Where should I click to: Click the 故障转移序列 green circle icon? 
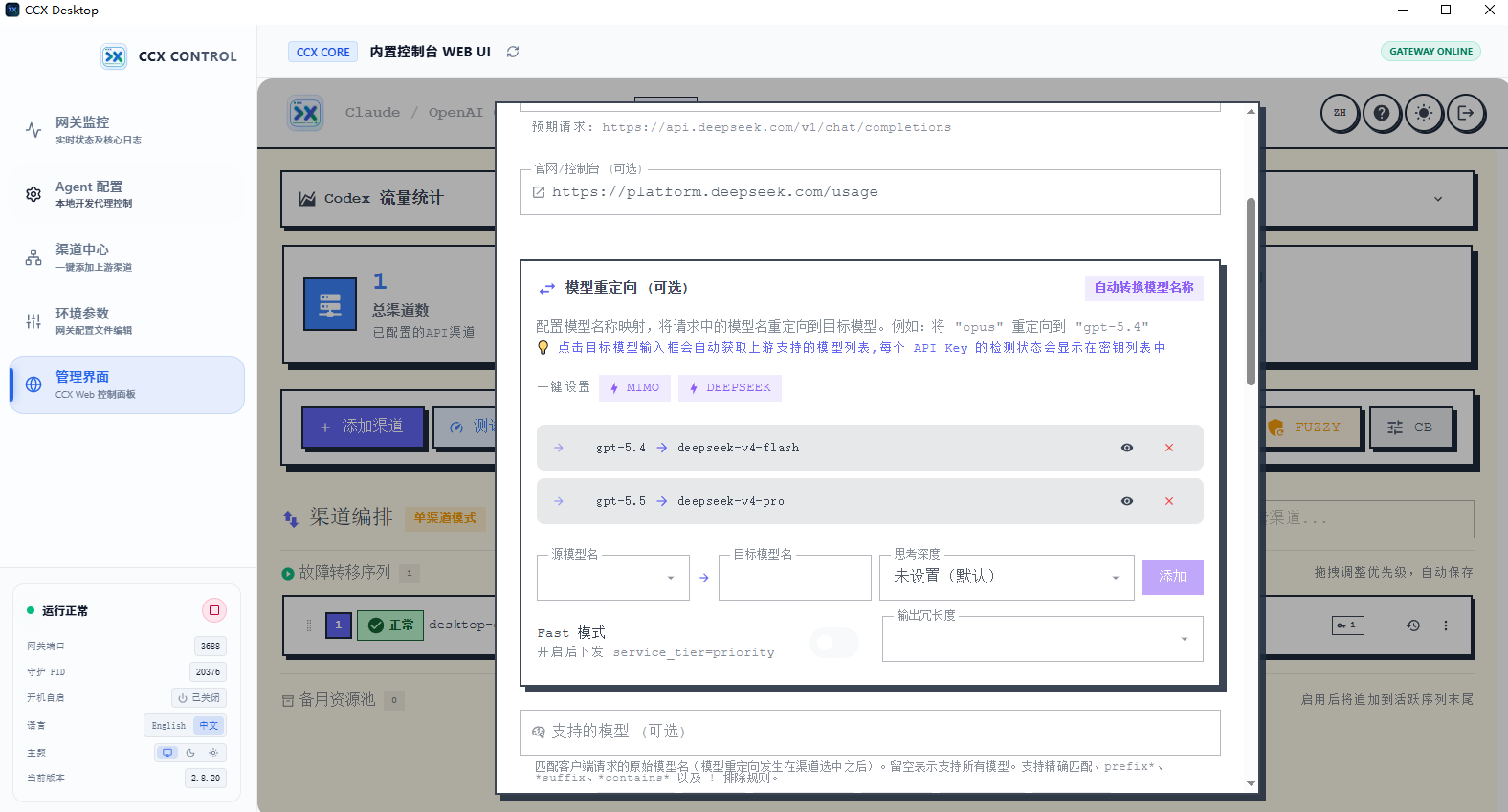pyautogui.click(x=288, y=574)
